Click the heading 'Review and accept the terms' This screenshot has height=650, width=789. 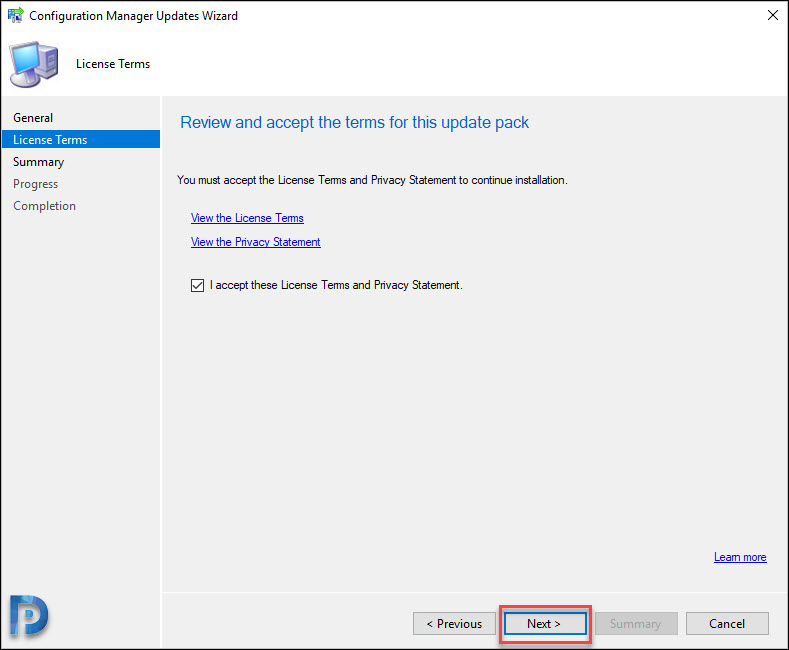[354, 122]
